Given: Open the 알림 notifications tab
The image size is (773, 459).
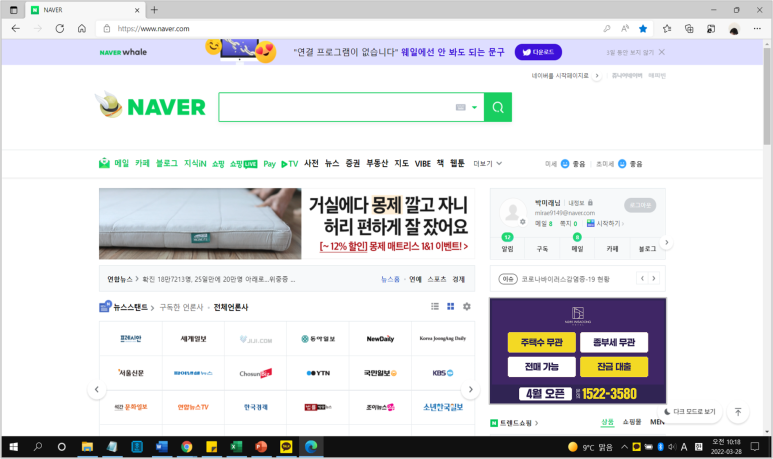Looking at the screenshot, I should (x=507, y=248).
